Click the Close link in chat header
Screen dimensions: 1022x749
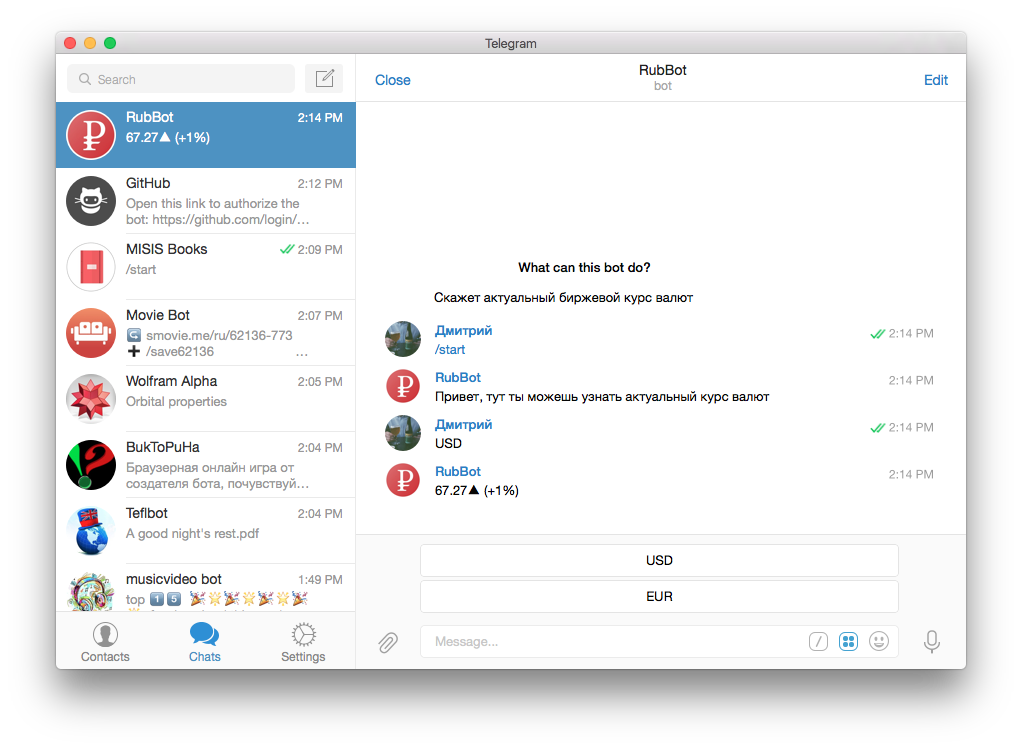click(x=392, y=80)
